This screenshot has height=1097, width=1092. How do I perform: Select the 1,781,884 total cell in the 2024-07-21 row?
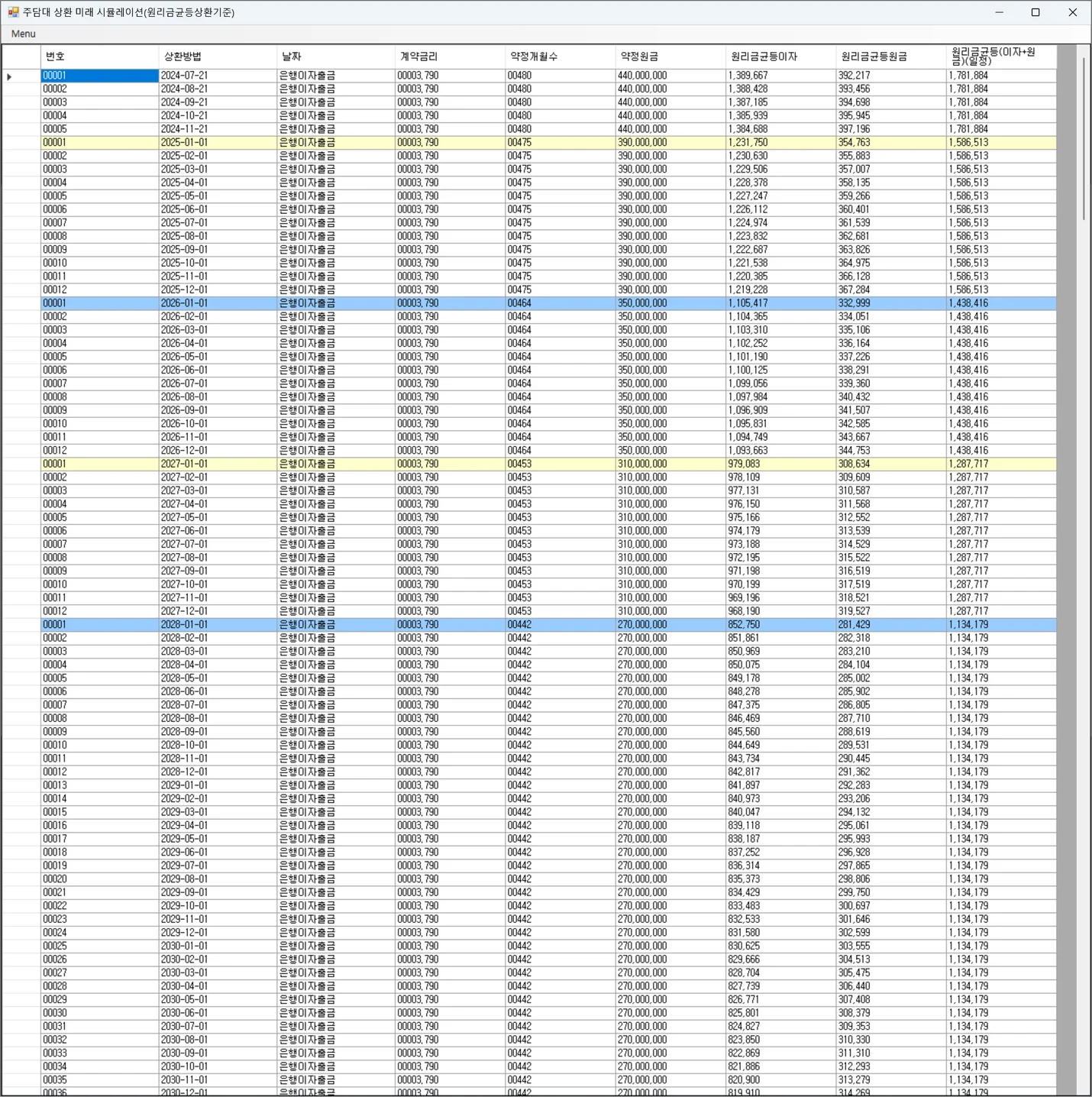(1001, 76)
